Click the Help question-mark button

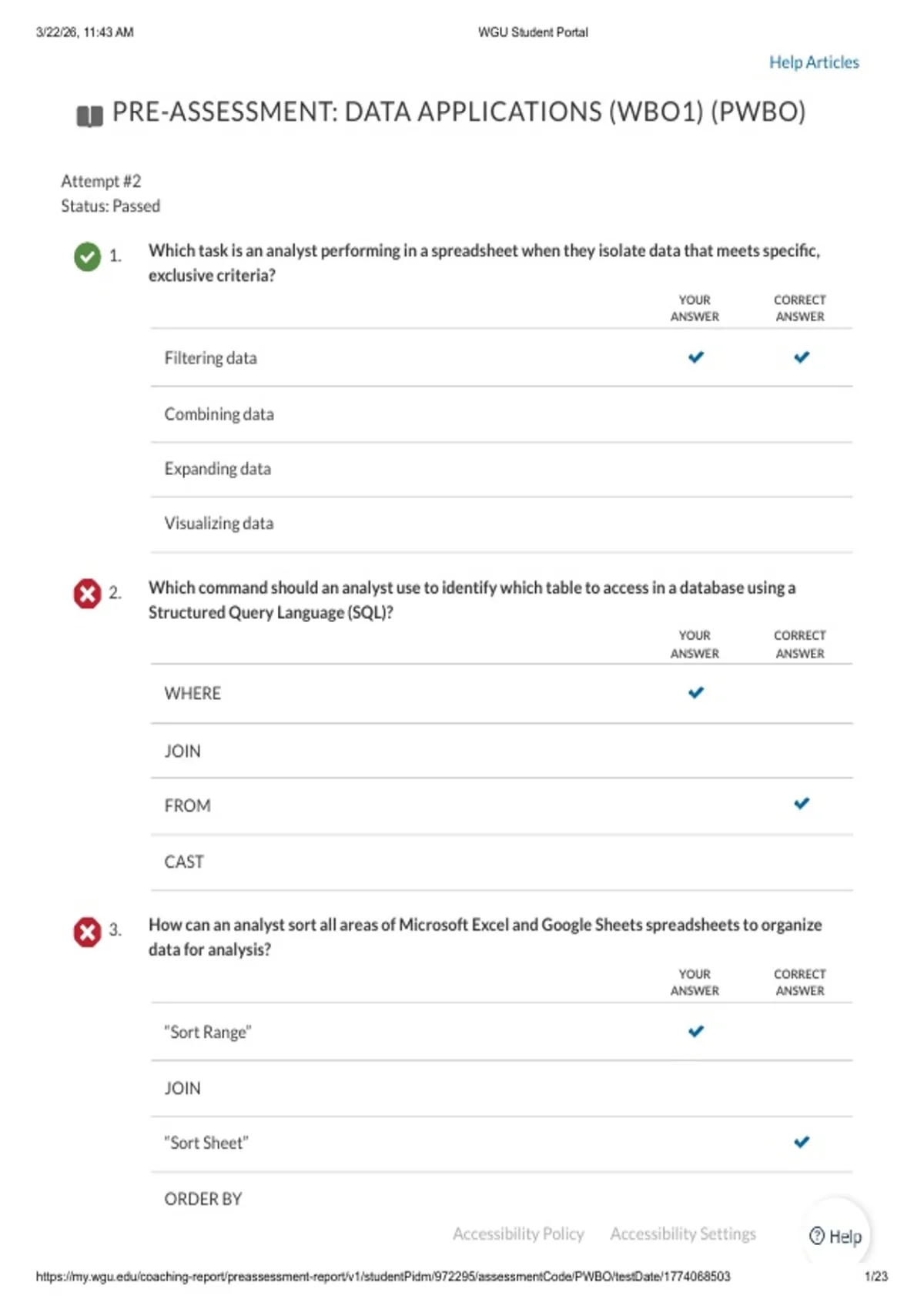(835, 1236)
